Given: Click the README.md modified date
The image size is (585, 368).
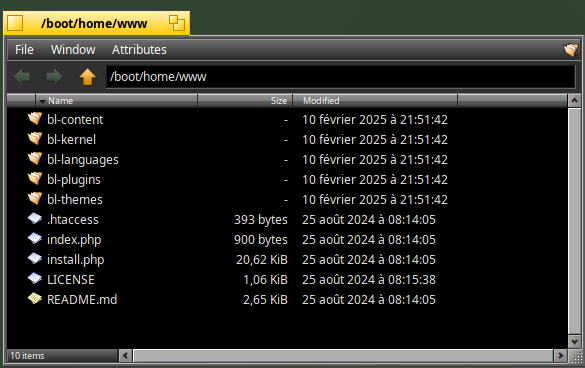Looking at the screenshot, I should [369, 300].
